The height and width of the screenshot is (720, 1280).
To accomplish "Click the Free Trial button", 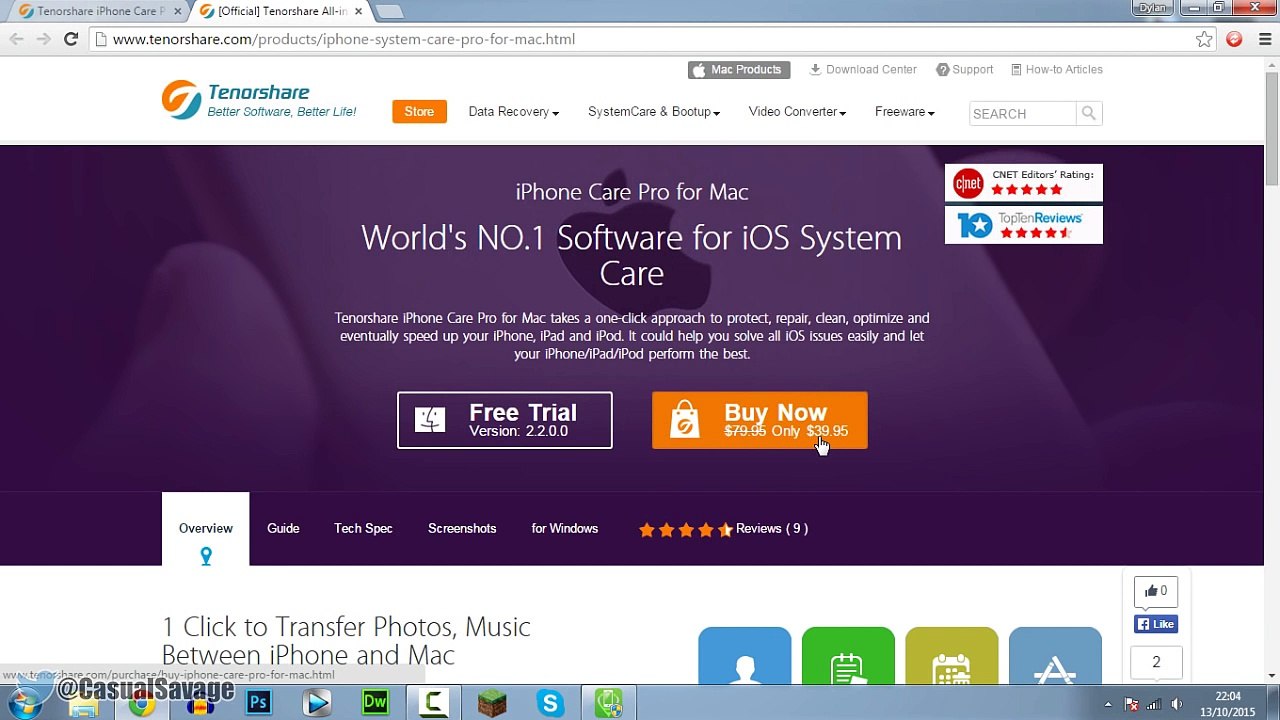I will tap(505, 420).
